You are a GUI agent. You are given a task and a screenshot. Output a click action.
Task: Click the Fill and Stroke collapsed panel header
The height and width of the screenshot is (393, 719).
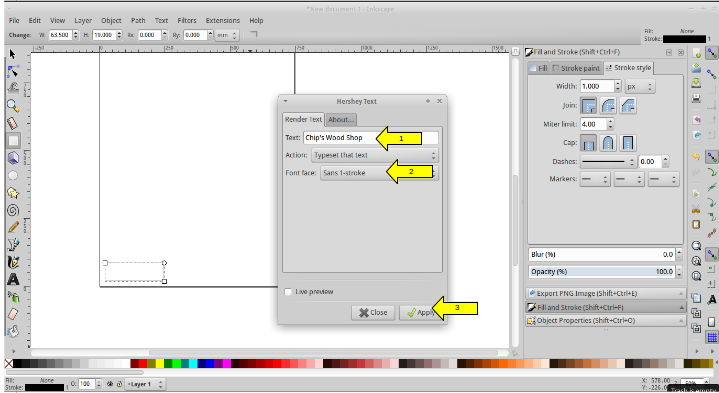606,307
